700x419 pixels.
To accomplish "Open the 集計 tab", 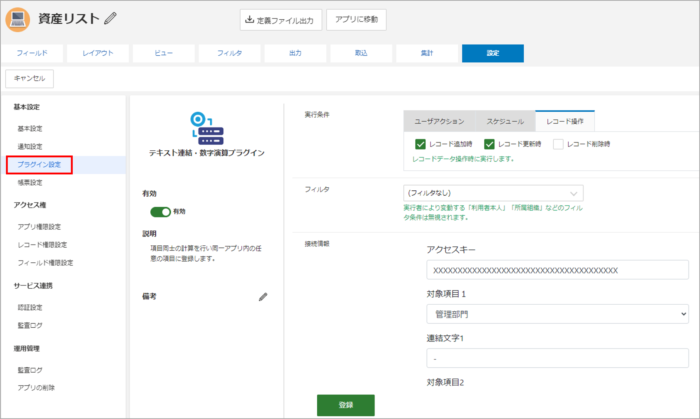I will pos(427,53).
